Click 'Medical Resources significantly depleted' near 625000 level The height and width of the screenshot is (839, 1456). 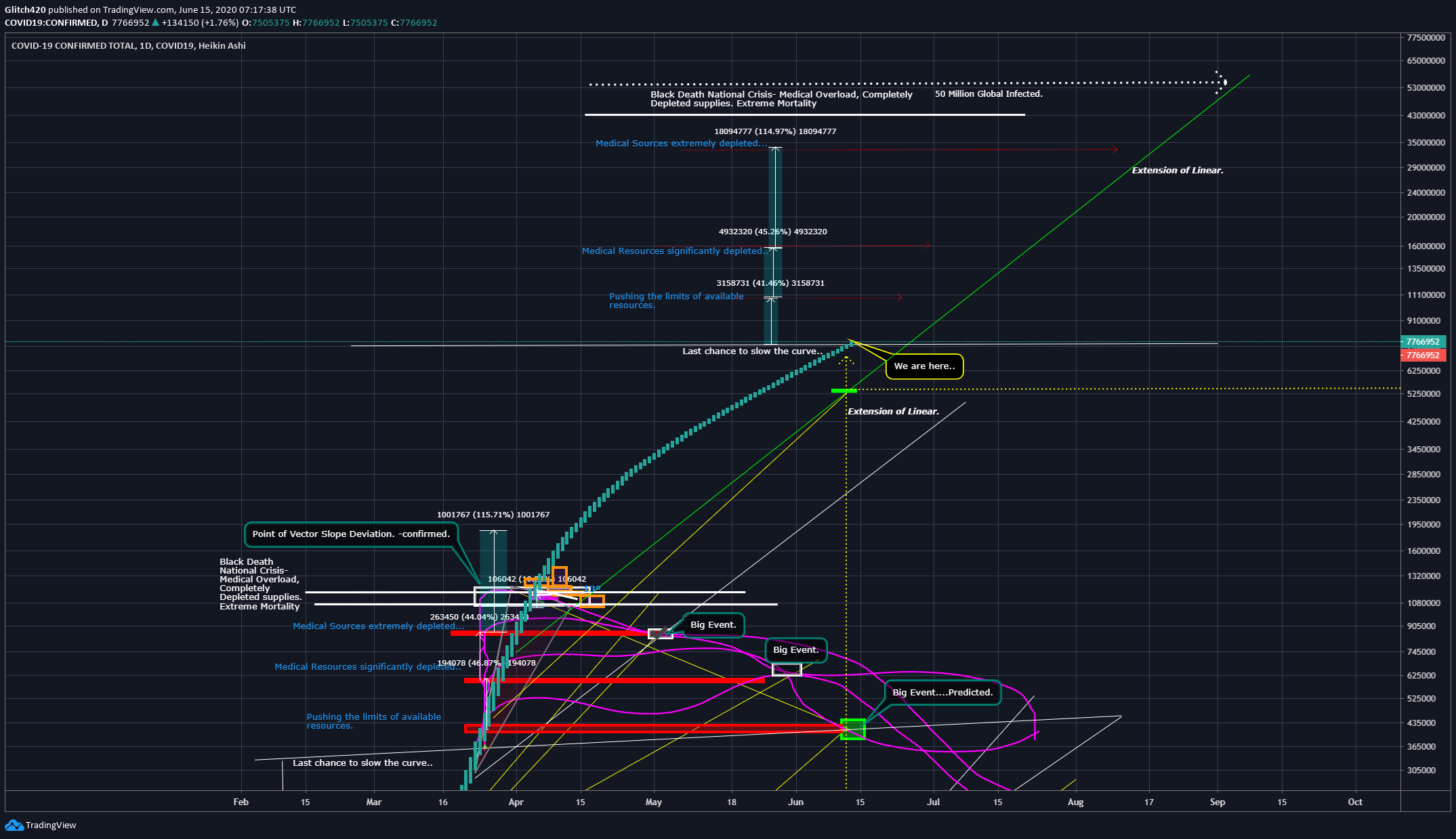[368, 666]
